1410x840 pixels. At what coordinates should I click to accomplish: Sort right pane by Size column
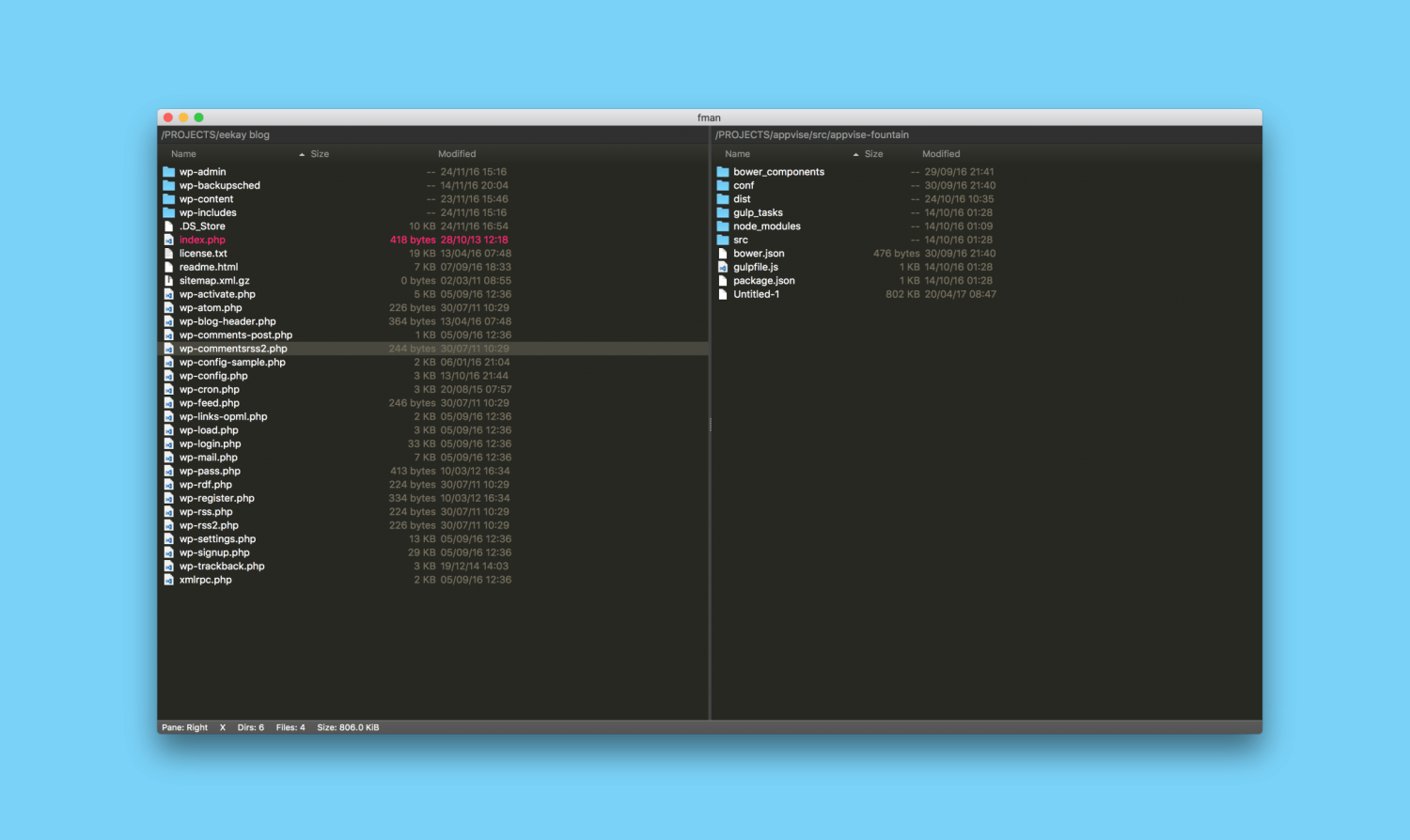pyautogui.click(x=874, y=154)
